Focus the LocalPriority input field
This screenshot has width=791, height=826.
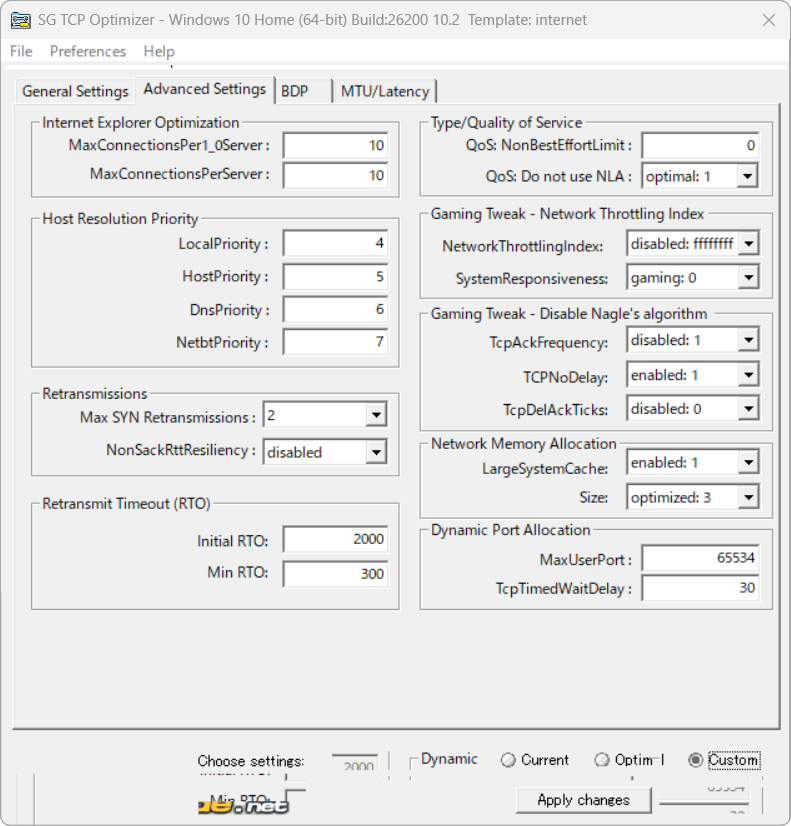335,243
